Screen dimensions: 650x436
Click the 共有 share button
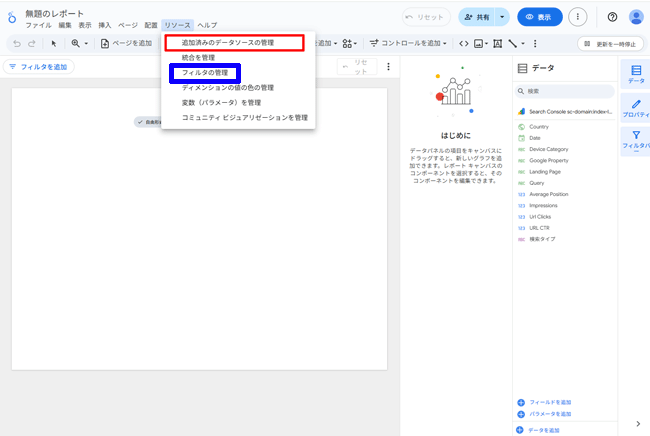click(x=477, y=17)
